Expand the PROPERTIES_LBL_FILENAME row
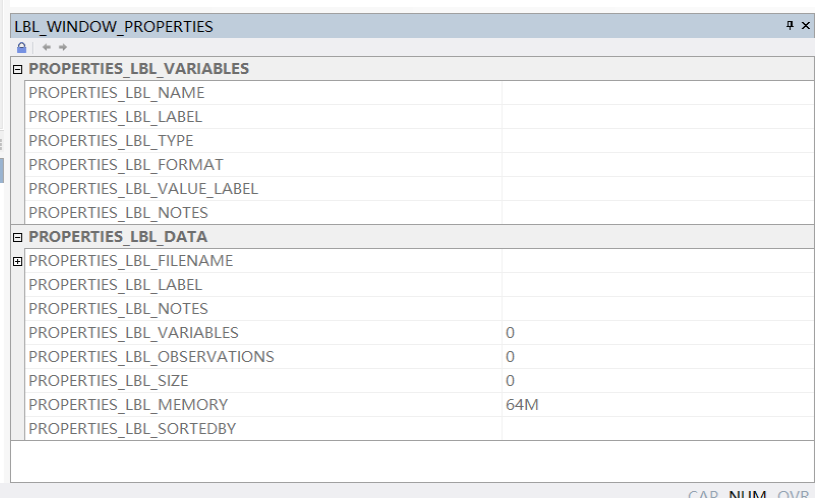This screenshot has width=820, height=498. click(x=17, y=261)
